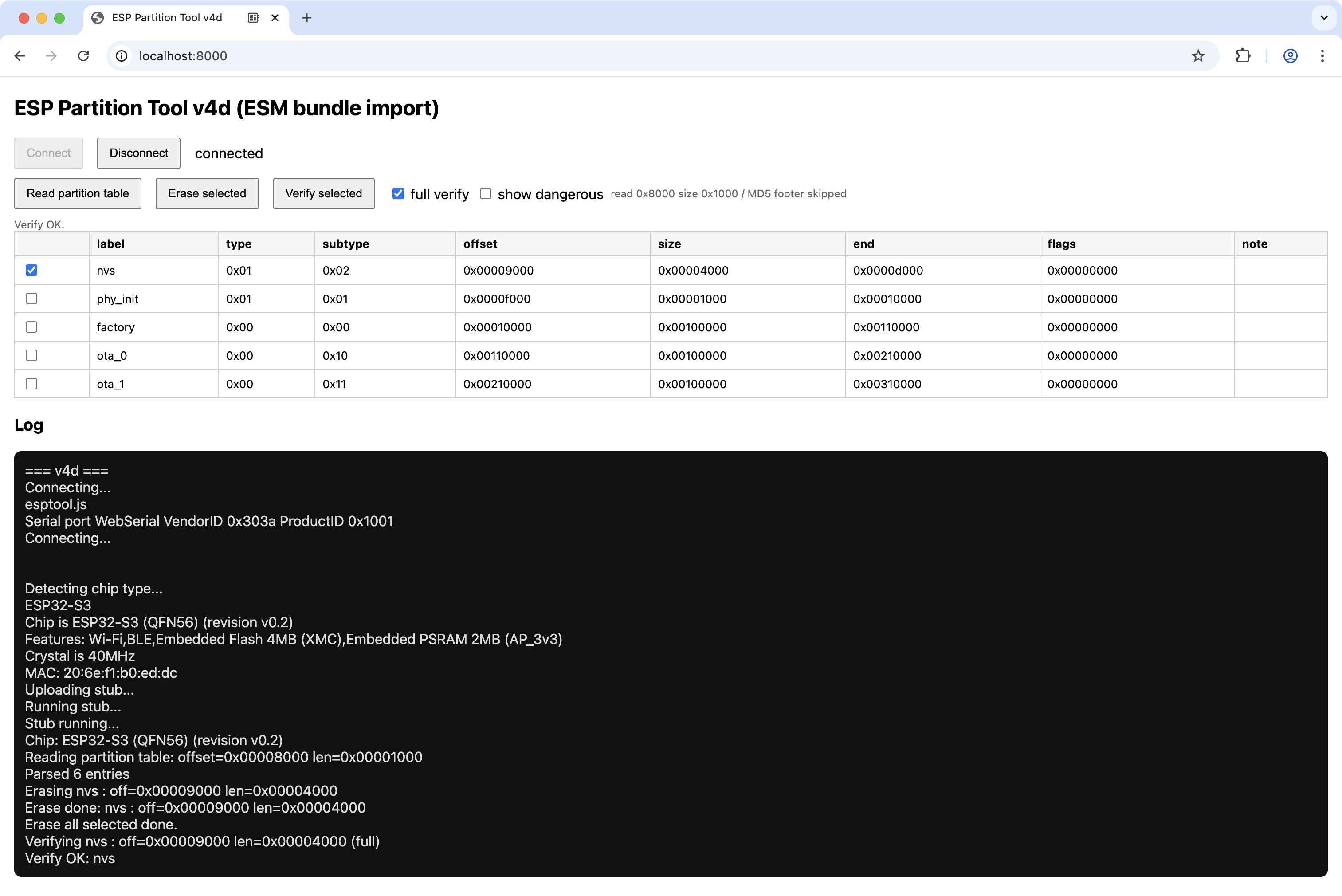
Task: Click subtype value 0x10
Action: click(x=335, y=355)
